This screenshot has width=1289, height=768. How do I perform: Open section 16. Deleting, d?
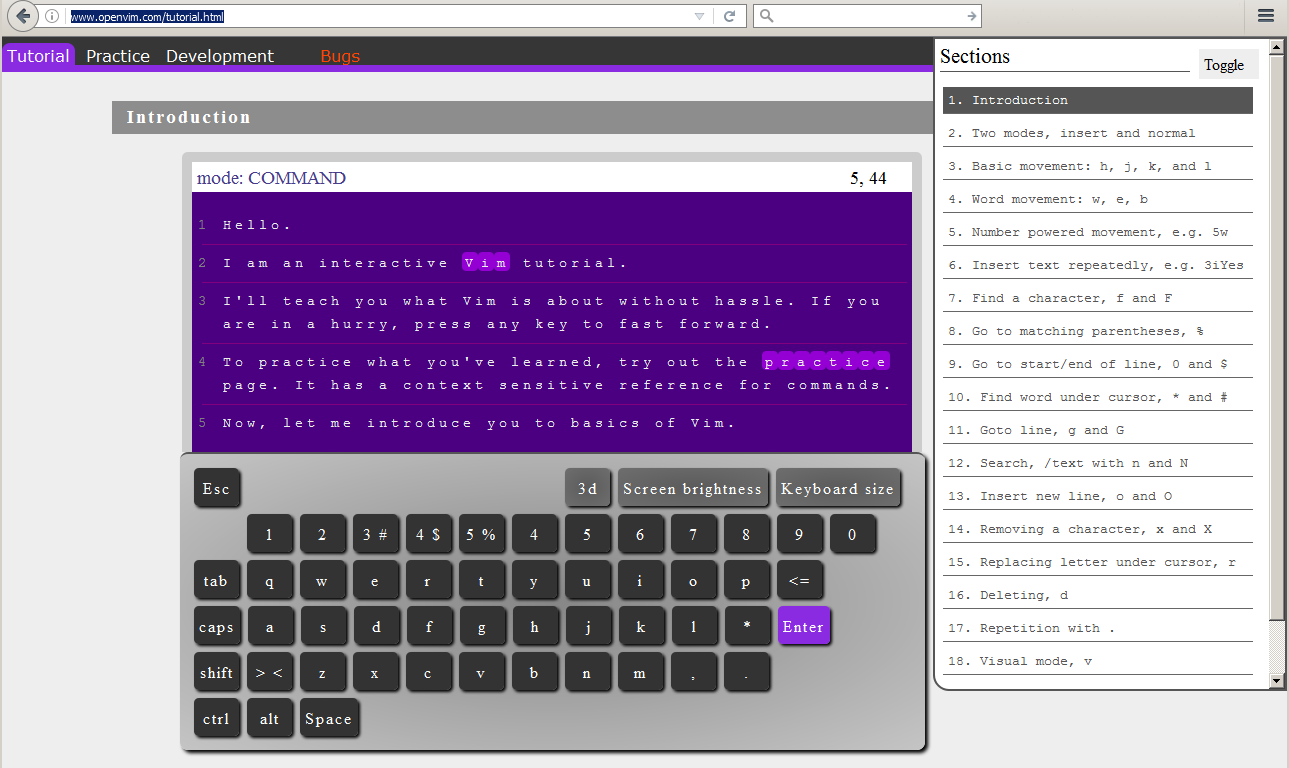[x=1098, y=595]
